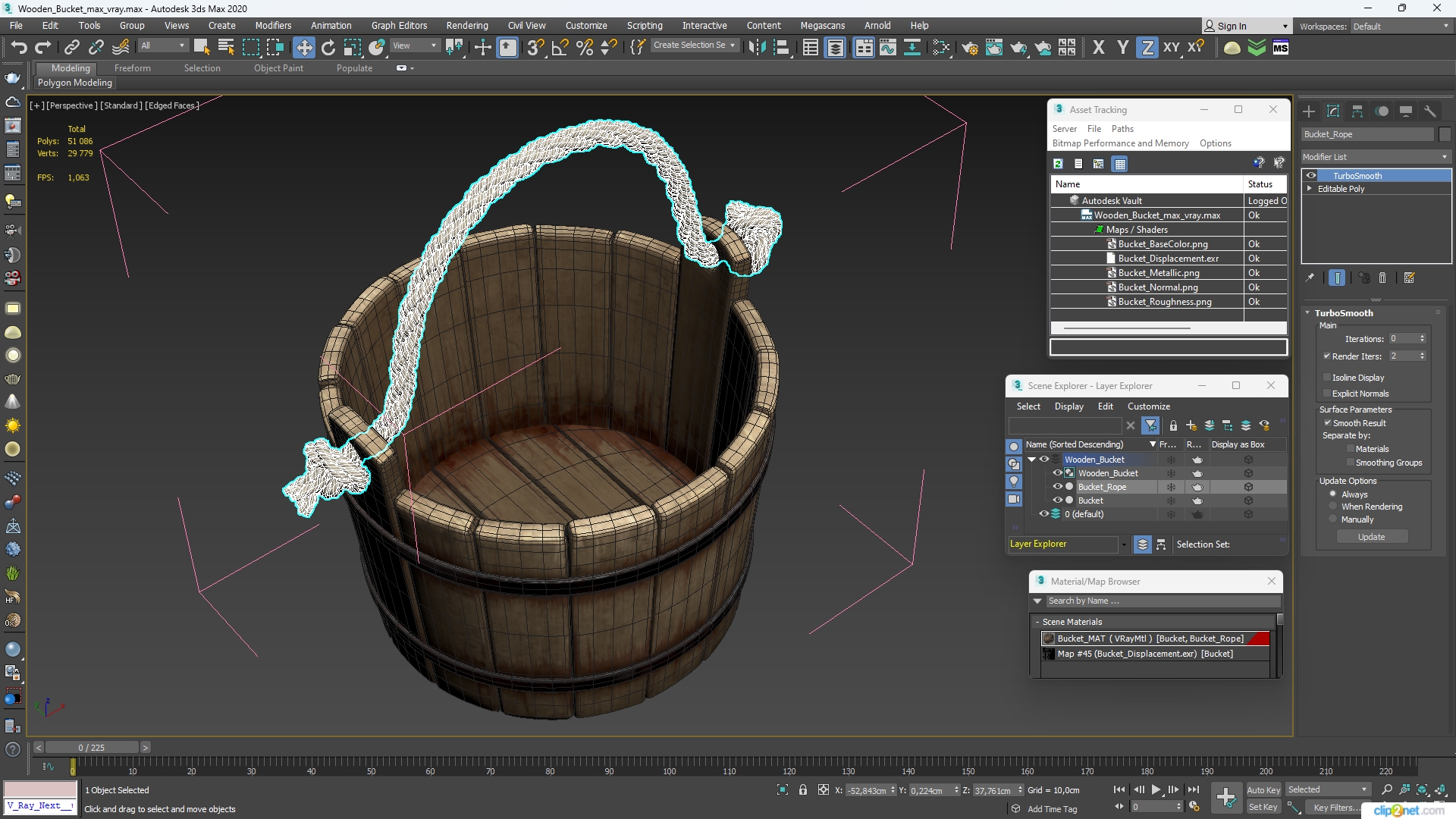Click the Update button in TurboSmooth
The width and height of the screenshot is (1456, 819).
(1372, 537)
